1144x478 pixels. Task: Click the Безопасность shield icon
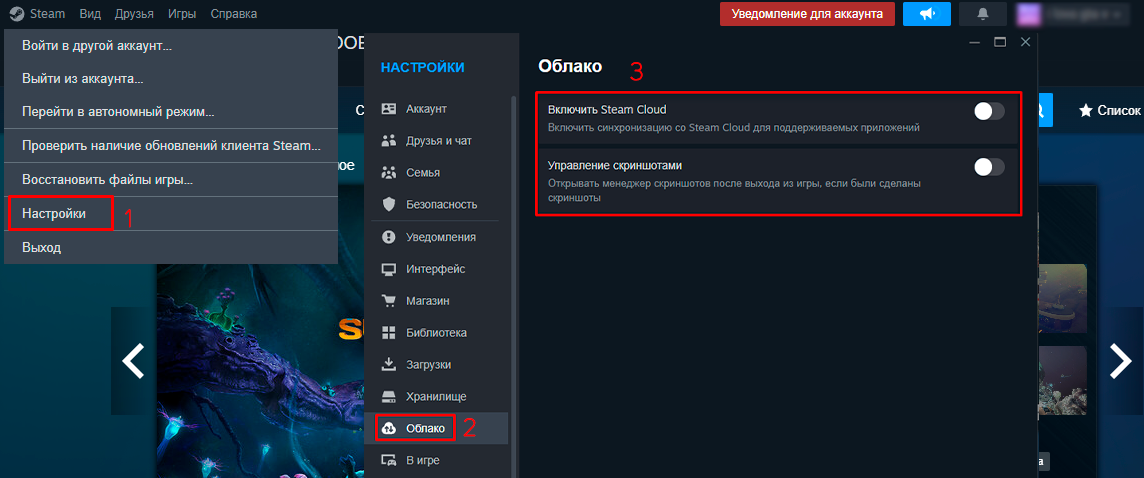click(x=389, y=204)
